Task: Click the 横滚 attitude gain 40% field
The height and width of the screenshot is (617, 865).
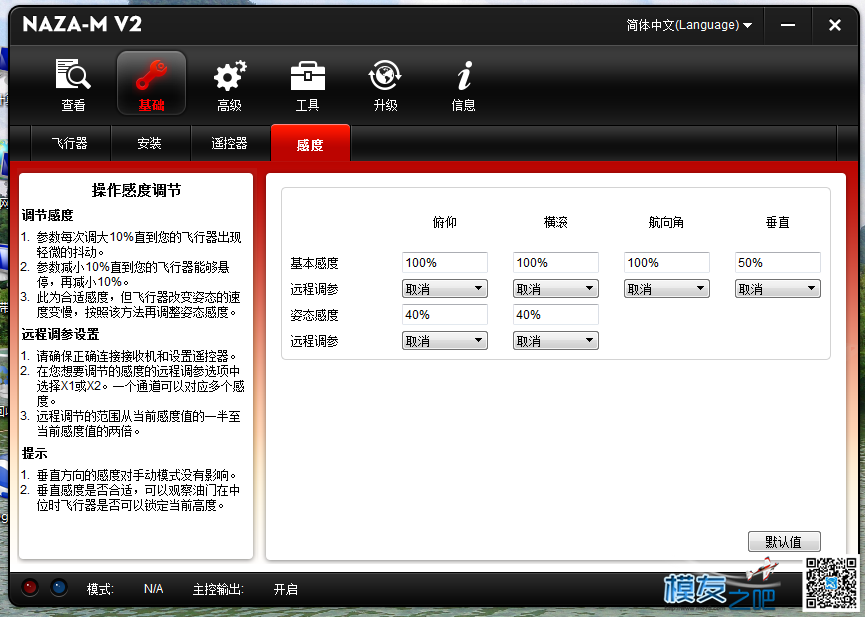Action: point(556,315)
